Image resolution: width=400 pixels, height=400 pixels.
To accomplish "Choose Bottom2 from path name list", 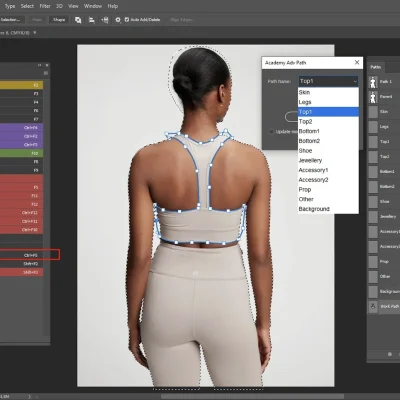I will pos(328,141).
